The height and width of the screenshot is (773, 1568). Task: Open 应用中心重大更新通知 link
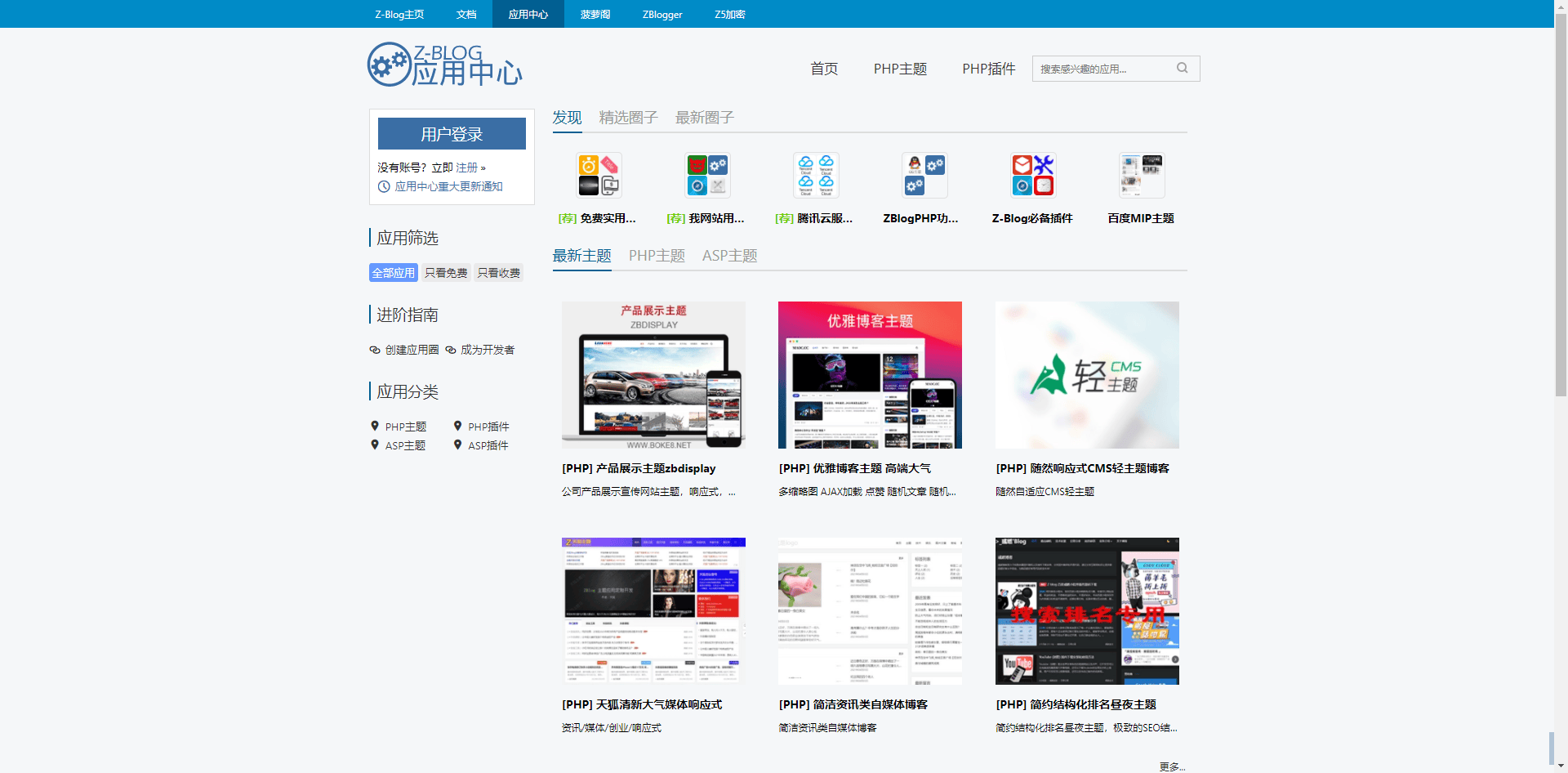448,186
